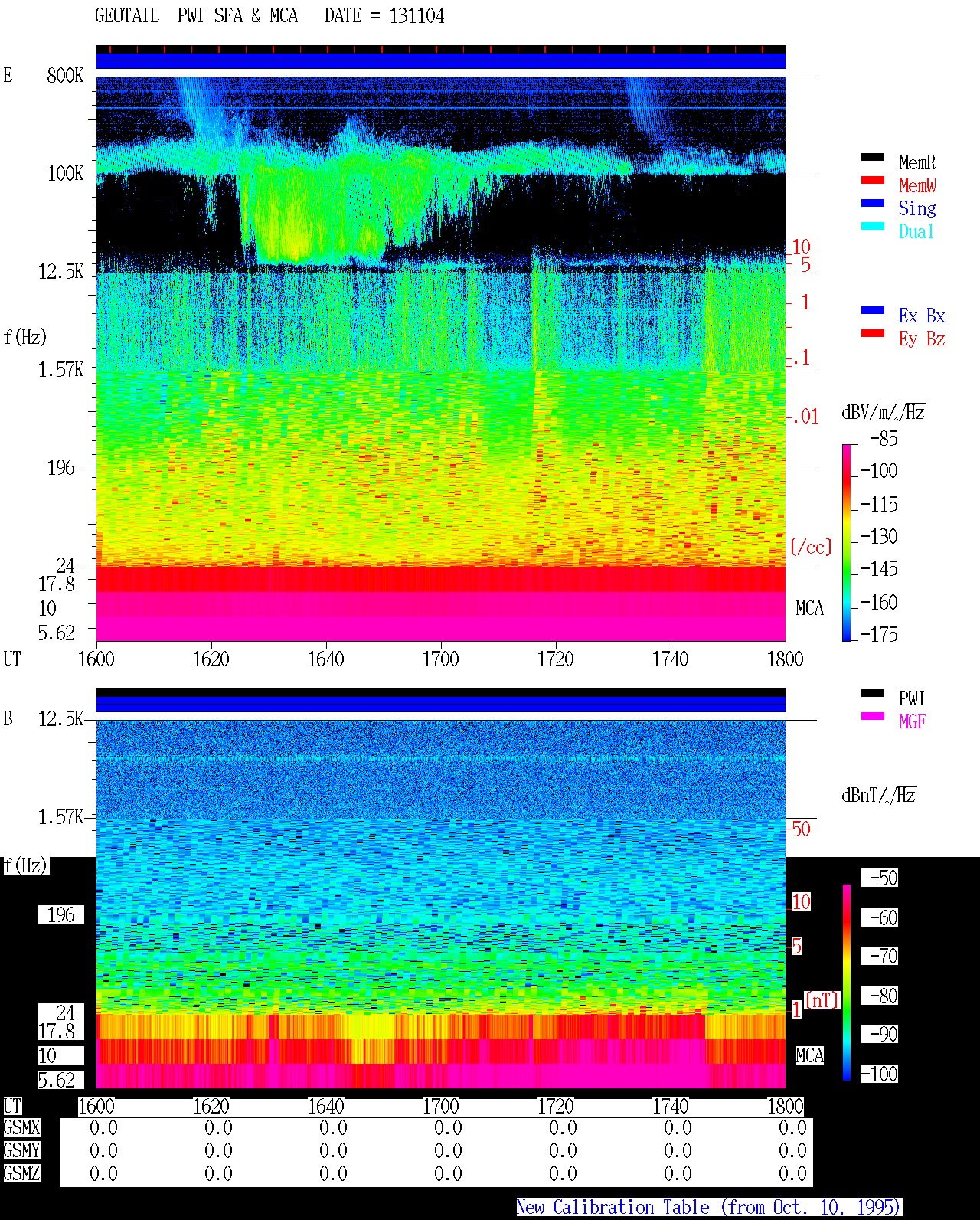Click the blue mode bar above B spectrogram
980x1220 pixels.
441,703
